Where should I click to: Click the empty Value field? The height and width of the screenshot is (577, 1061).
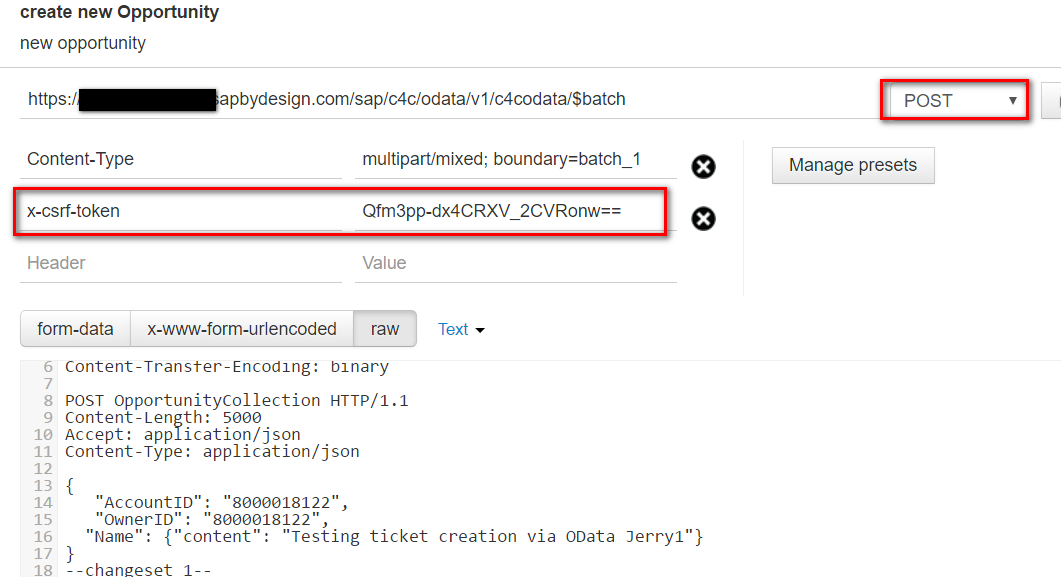[515, 265]
